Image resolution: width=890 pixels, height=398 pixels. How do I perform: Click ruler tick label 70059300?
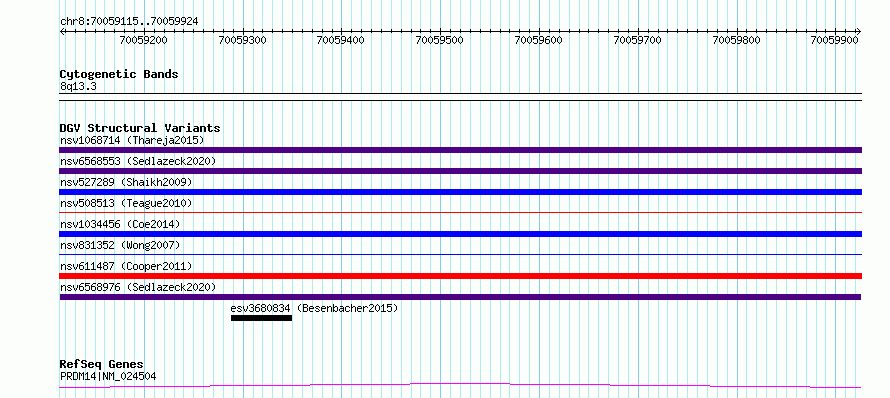click(x=242, y=40)
